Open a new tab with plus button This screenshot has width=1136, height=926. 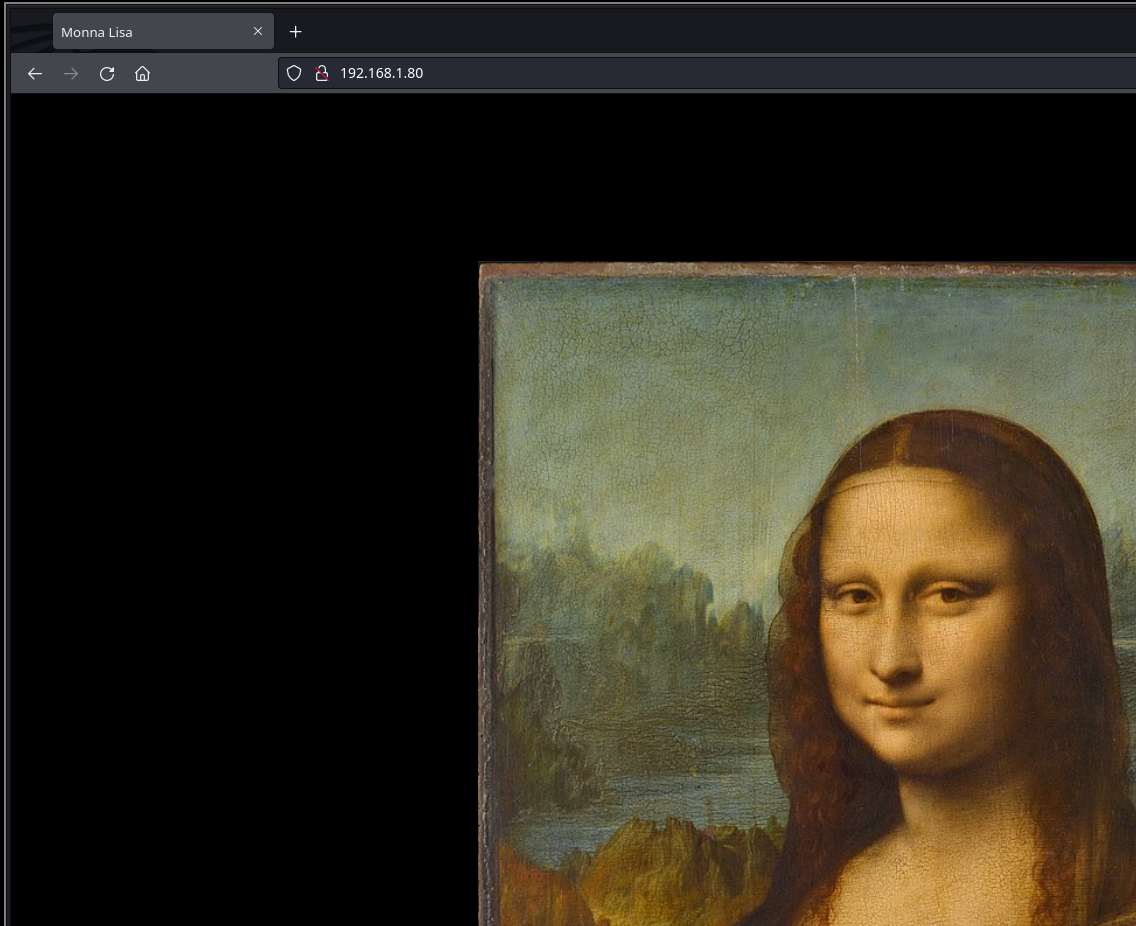point(295,32)
